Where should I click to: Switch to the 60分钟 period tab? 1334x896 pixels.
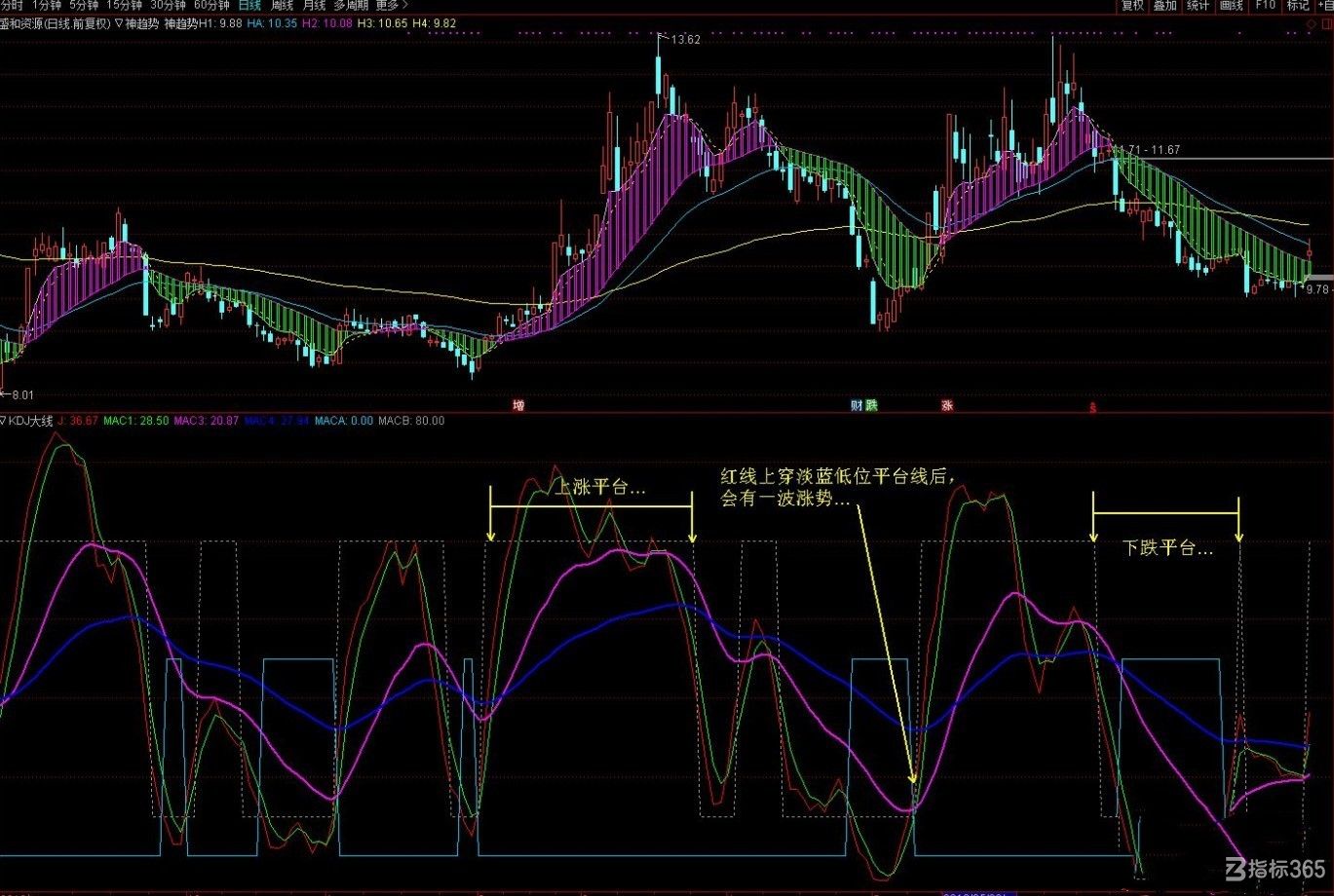click(x=211, y=5)
